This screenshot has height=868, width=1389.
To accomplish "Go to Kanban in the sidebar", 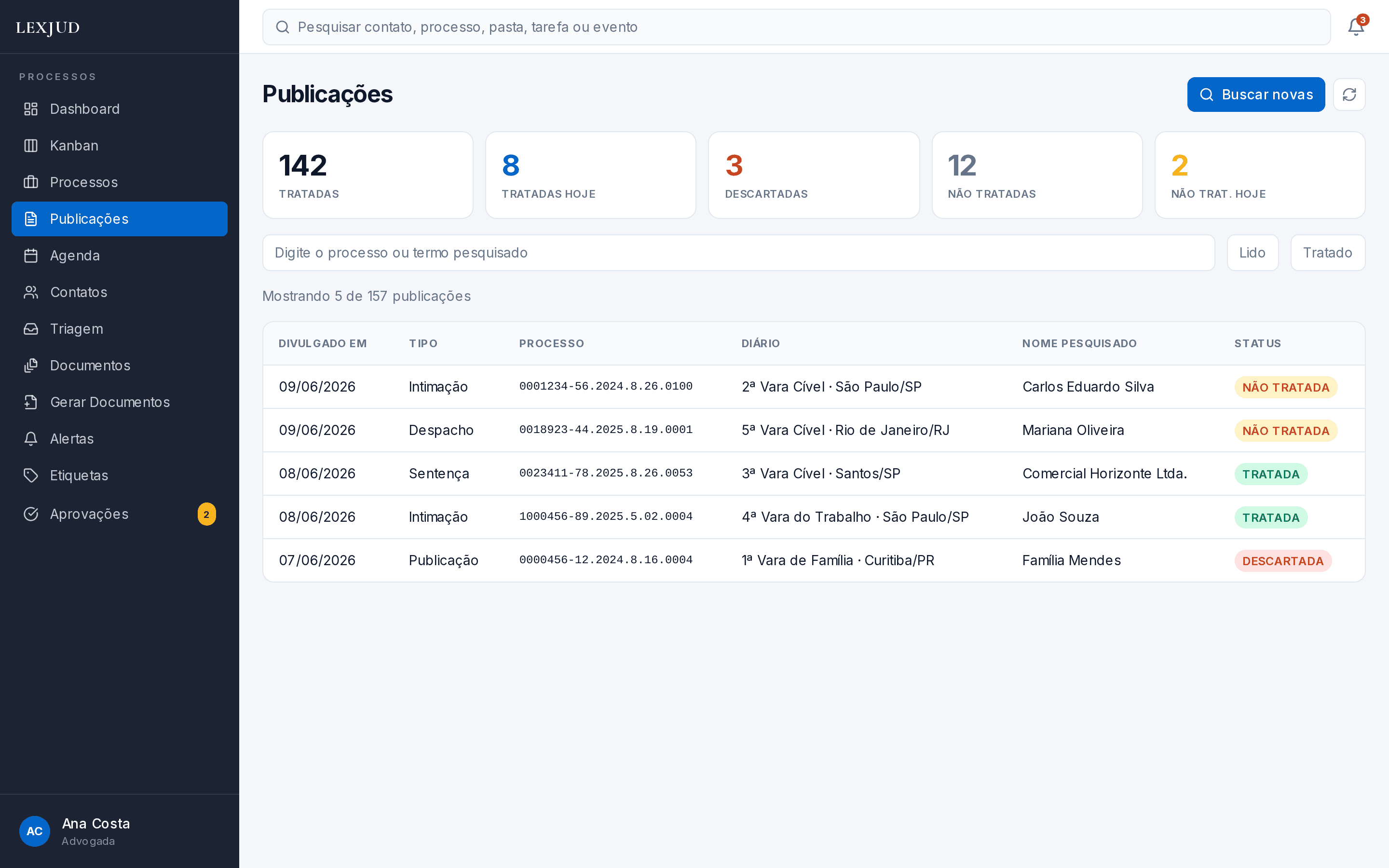I will [120, 146].
